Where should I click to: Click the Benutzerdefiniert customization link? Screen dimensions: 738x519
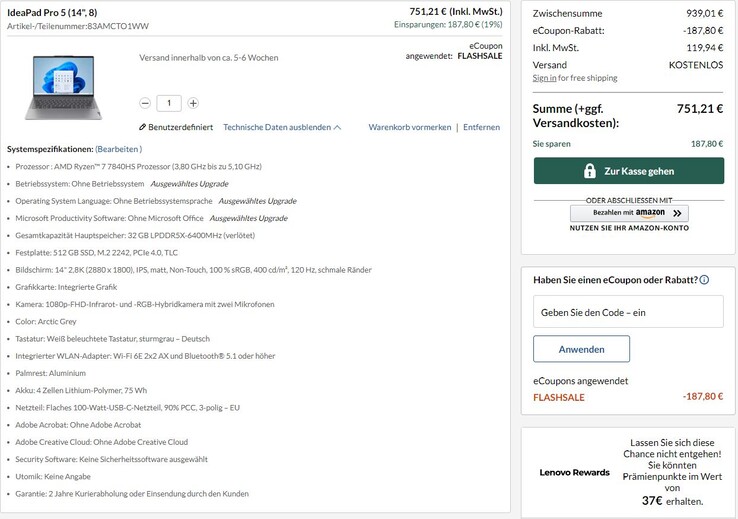point(180,128)
